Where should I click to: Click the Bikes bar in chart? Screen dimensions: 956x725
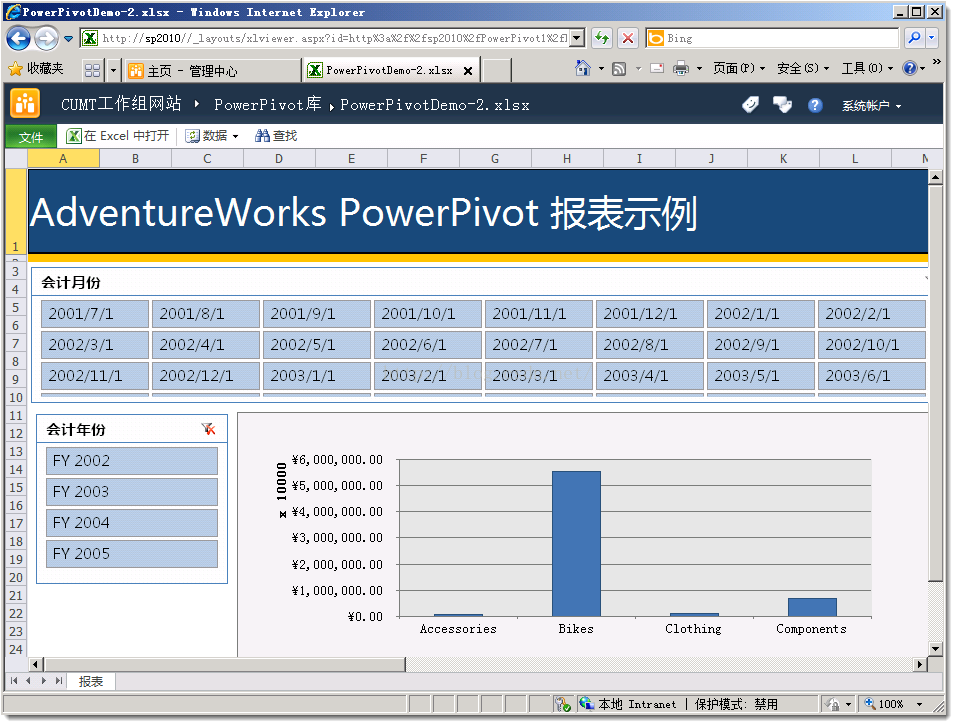pos(576,544)
